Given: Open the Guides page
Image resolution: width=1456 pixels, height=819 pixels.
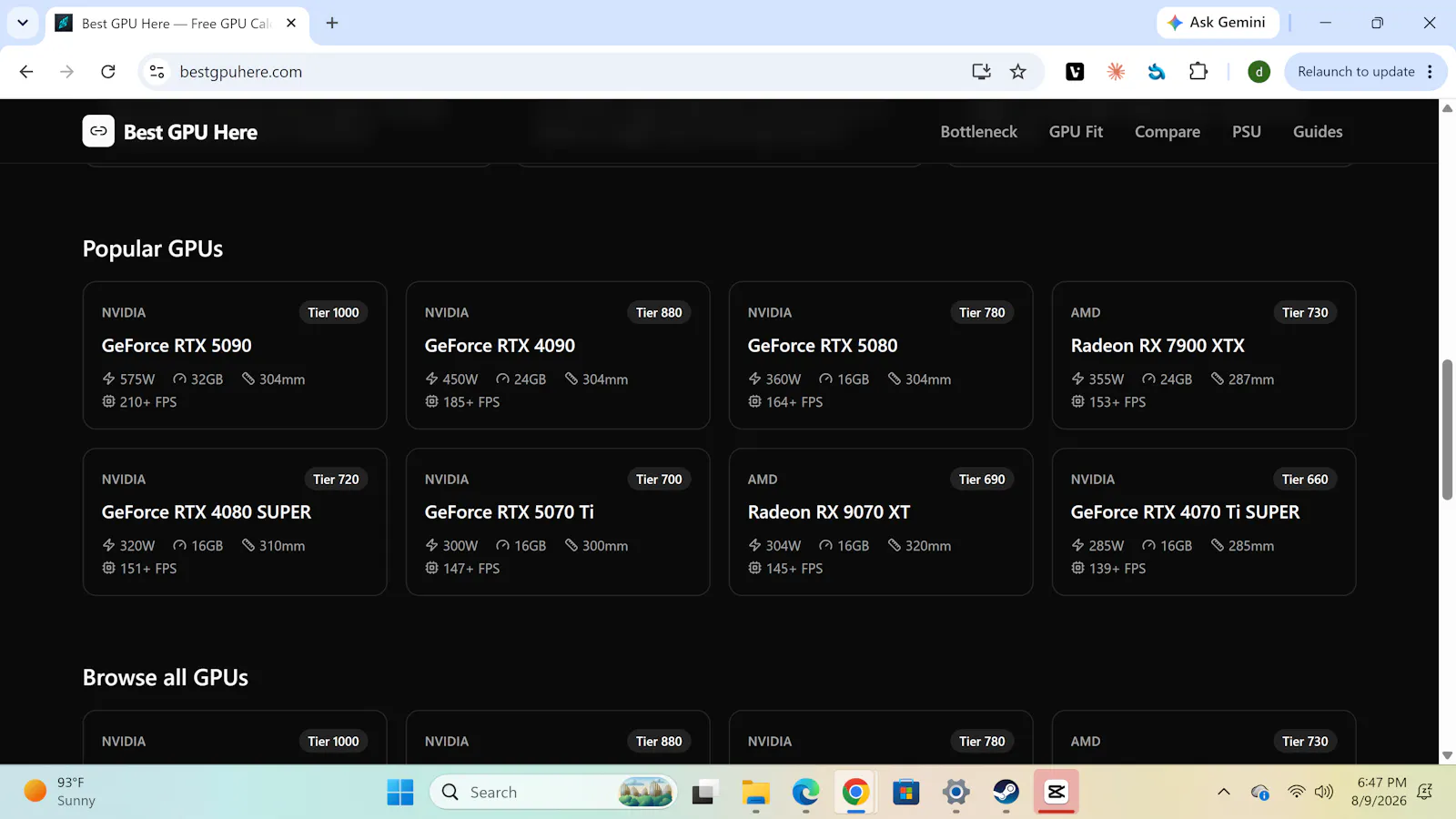Looking at the screenshot, I should click(x=1318, y=132).
